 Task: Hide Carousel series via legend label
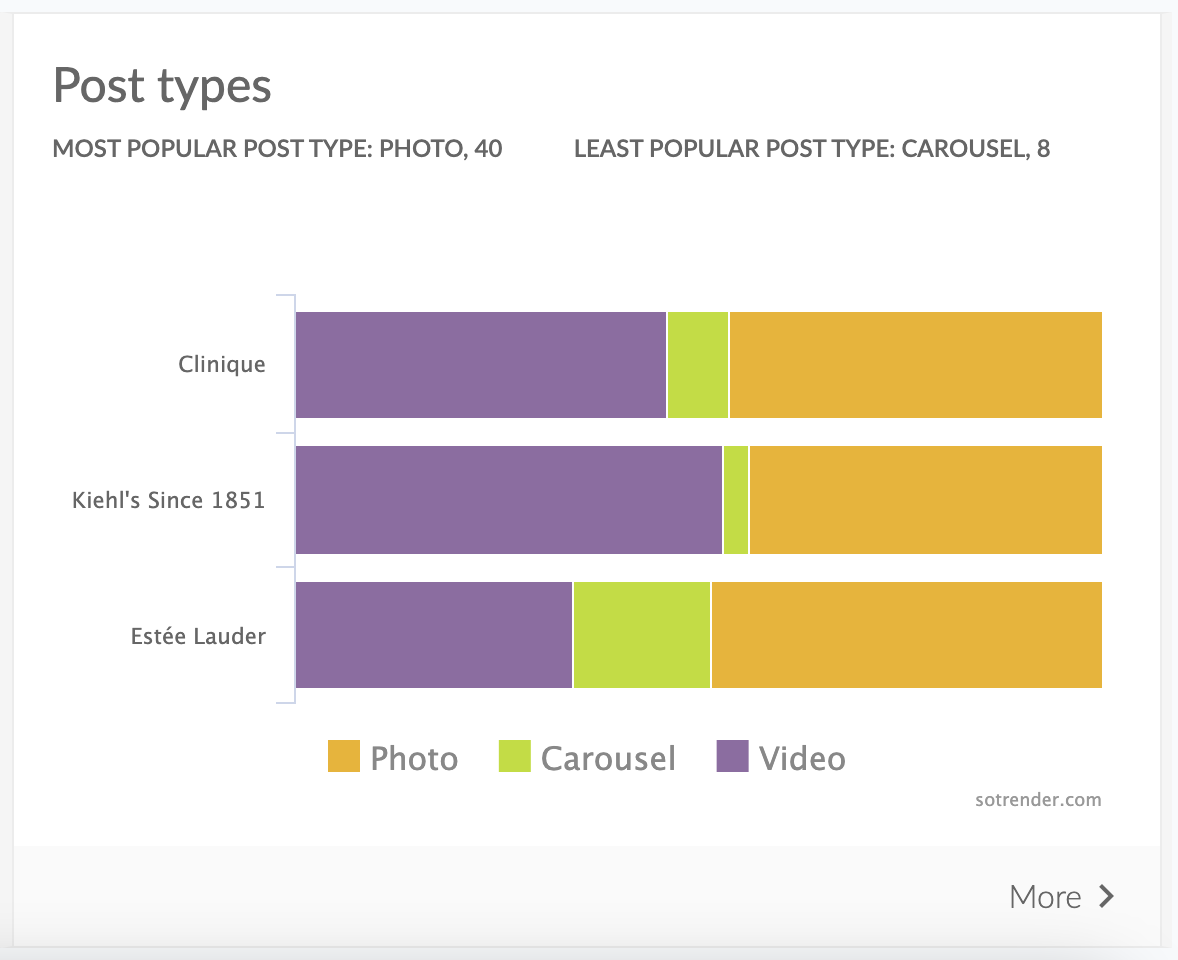click(x=608, y=759)
